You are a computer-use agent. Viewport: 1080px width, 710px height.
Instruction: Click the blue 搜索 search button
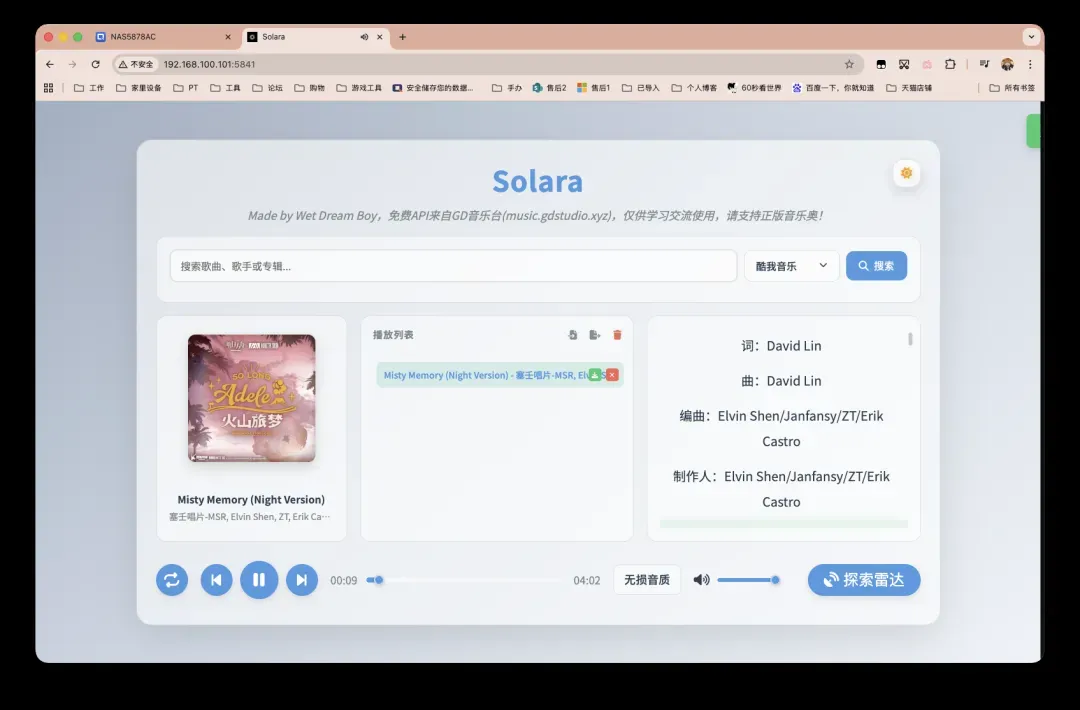pyautogui.click(x=876, y=266)
